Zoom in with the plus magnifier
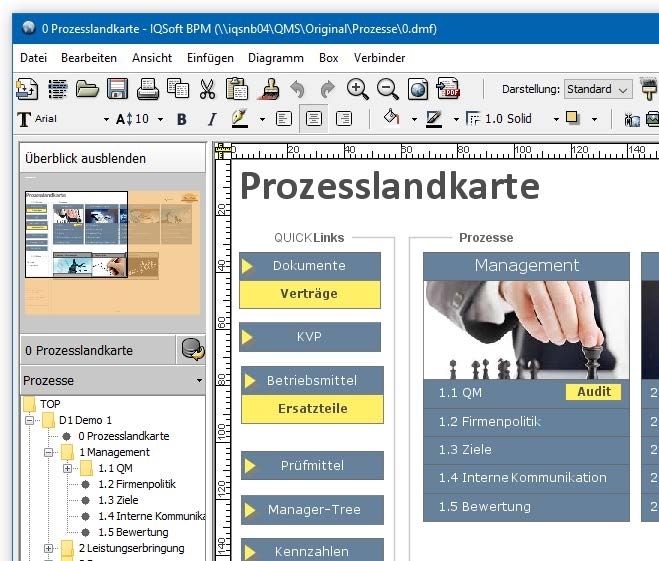The width and height of the screenshot is (659, 561). 357,89
